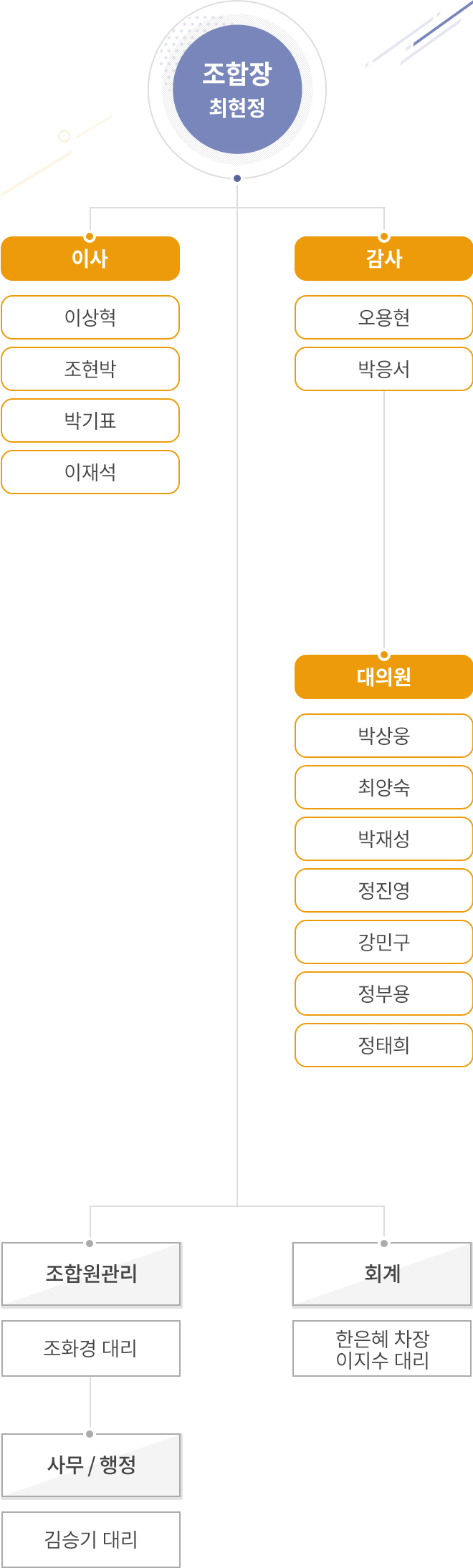Select 김승기 대리 staff box
The image size is (473, 1568).
coord(91,1540)
